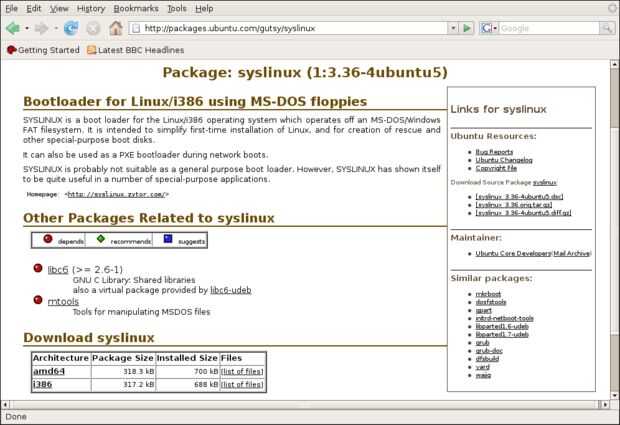Reload the current page
The height and width of the screenshot is (425, 620).
(x=71, y=28)
